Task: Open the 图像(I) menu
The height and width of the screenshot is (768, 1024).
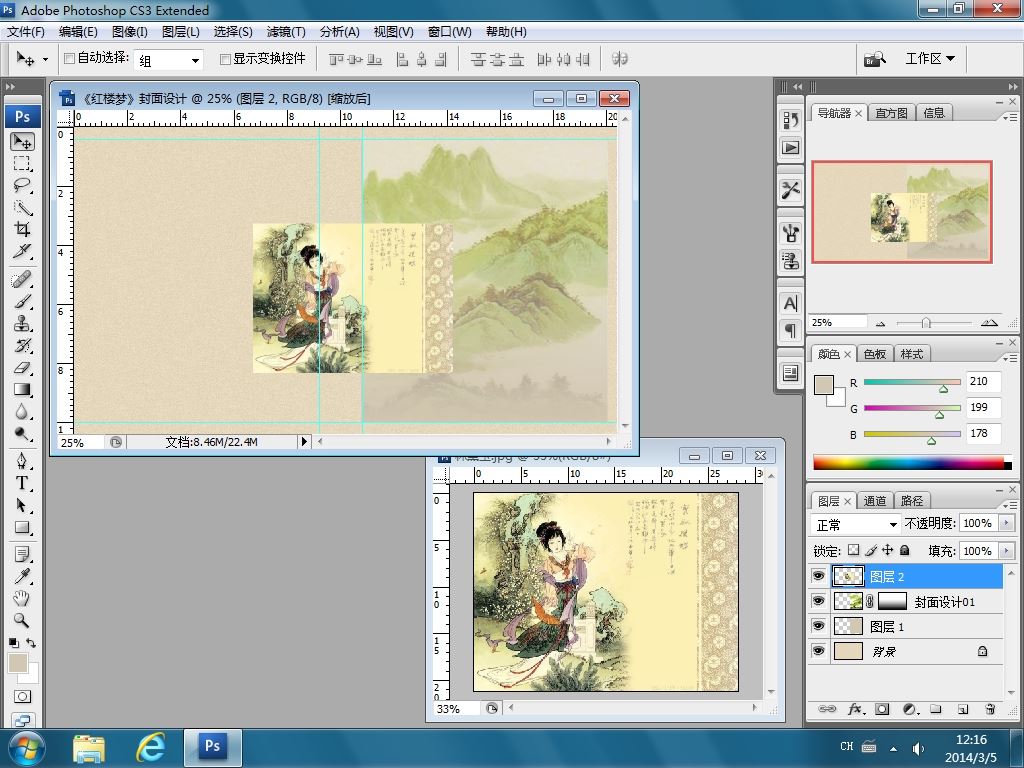Action: point(129,32)
